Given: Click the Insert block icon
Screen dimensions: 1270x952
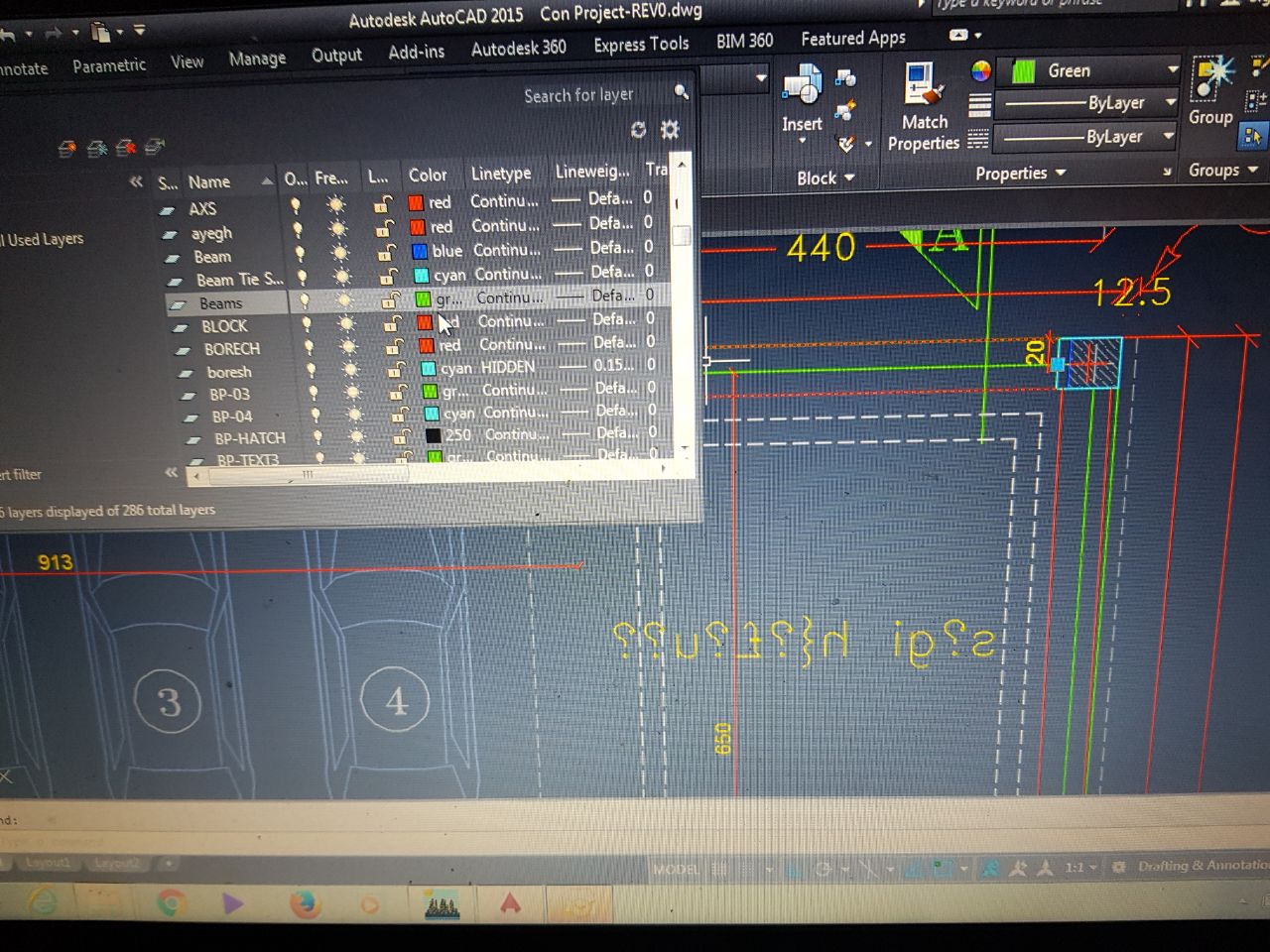Looking at the screenshot, I should [802, 85].
